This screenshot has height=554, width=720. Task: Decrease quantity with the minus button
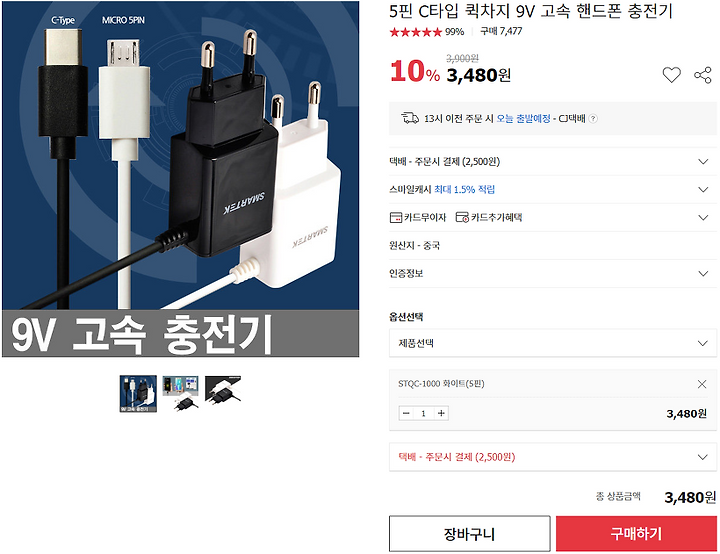tap(406, 413)
